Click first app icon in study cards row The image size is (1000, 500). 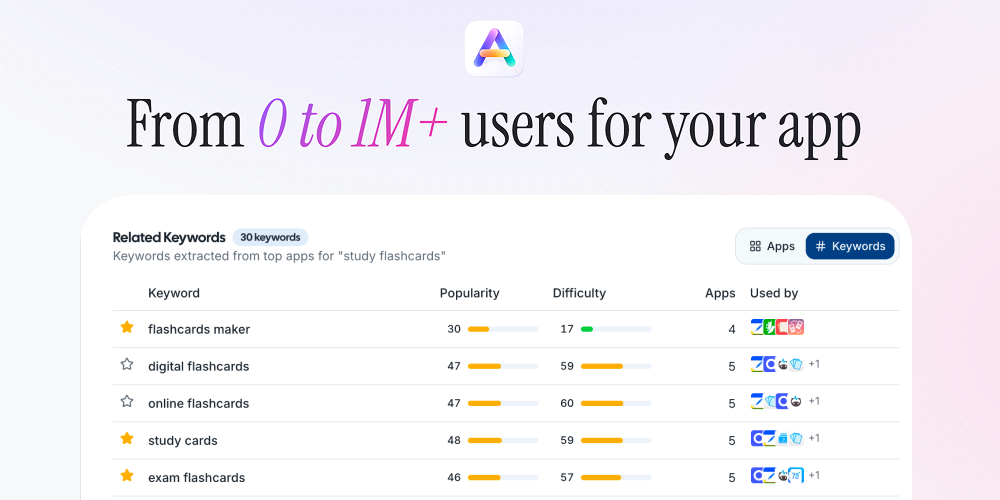(758, 439)
